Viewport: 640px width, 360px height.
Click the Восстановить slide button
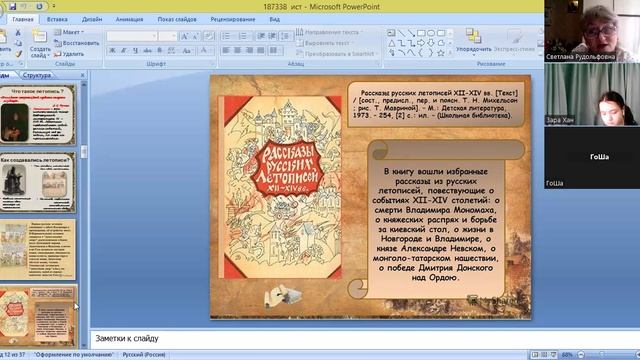pos(77,43)
